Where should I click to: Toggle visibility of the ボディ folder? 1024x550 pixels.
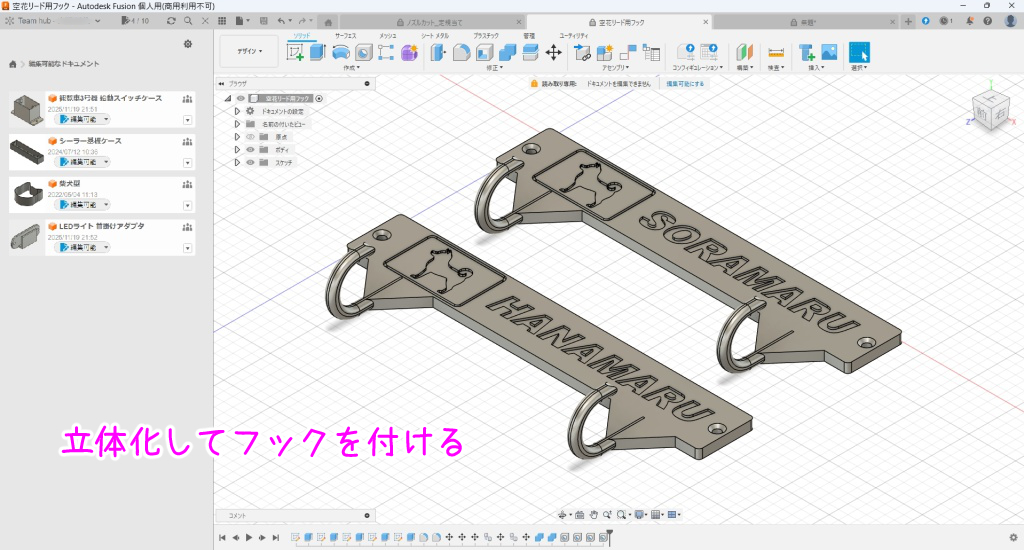[x=250, y=149]
